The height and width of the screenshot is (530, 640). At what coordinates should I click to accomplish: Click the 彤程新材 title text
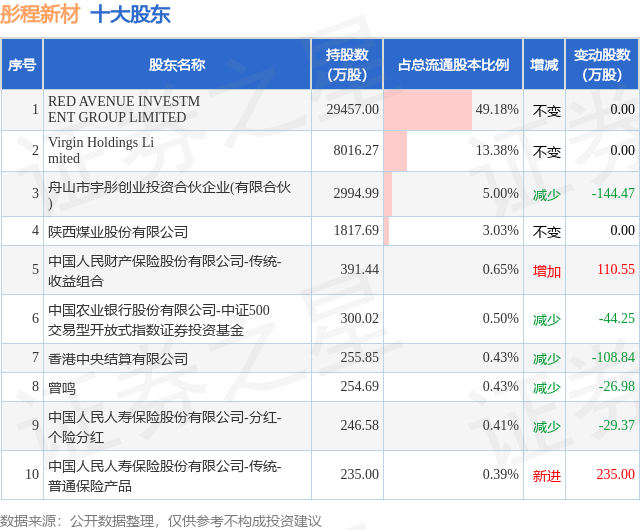40,14
